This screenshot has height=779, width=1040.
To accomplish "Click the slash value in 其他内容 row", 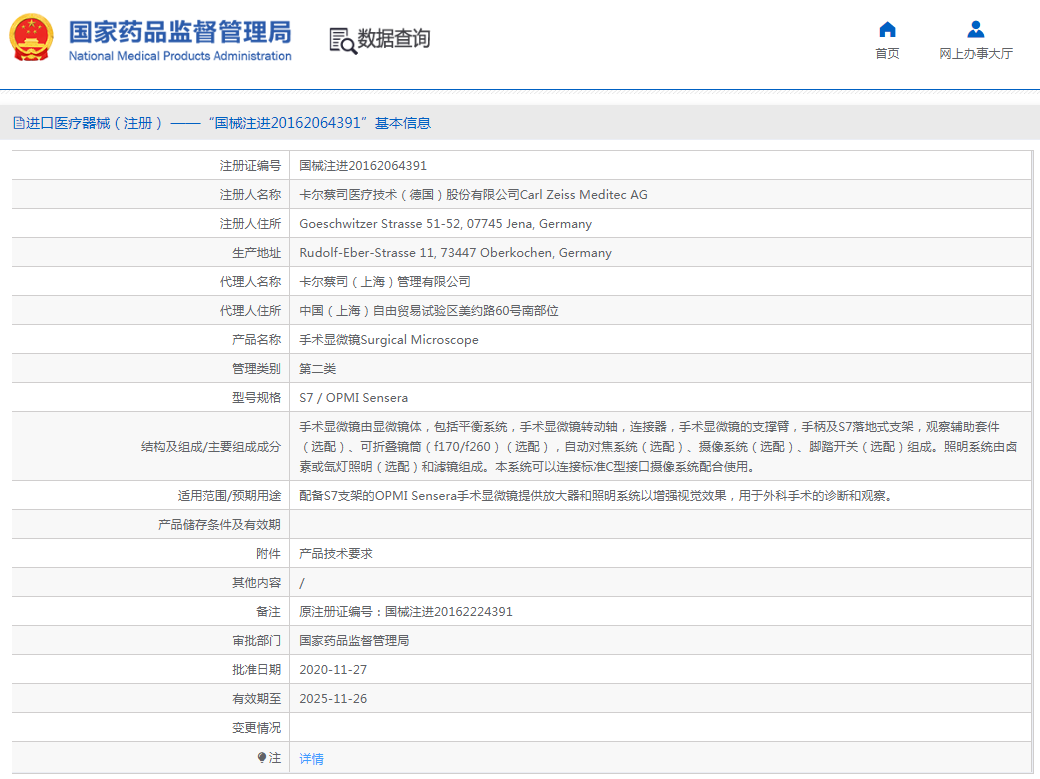I will [302, 583].
